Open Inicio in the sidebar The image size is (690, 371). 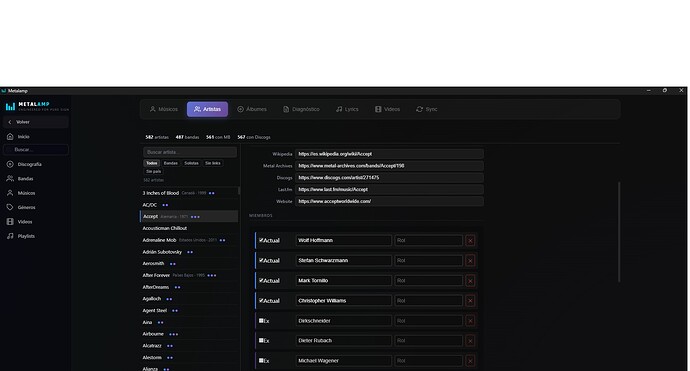pos(36,136)
